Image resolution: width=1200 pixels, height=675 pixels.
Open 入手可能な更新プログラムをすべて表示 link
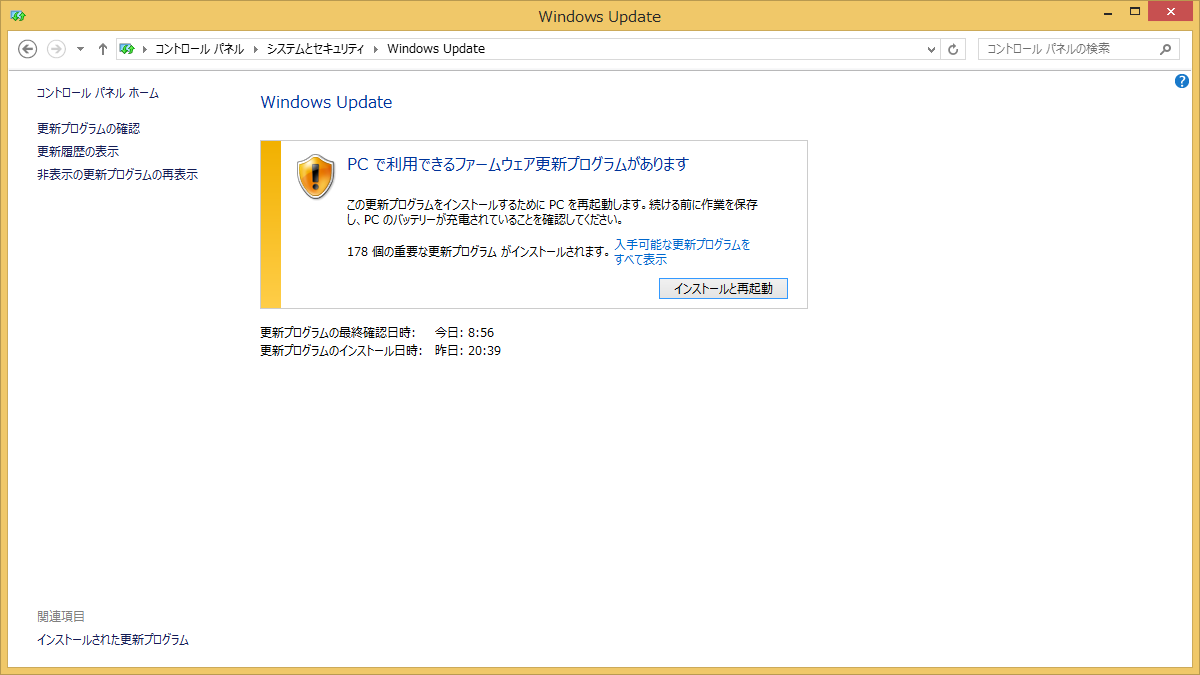(x=682, y=252)
